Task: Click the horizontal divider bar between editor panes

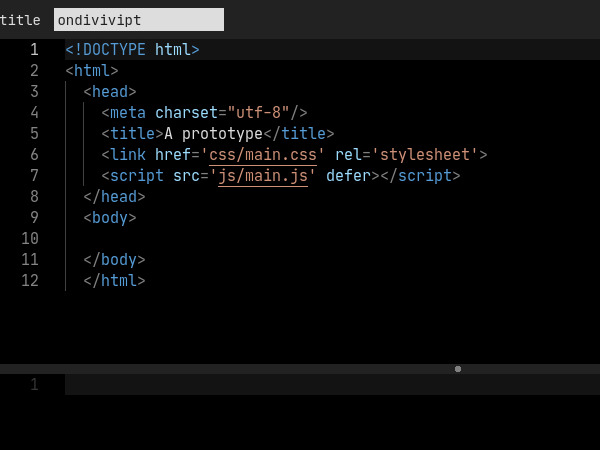Action: click(x=250, y=369)
